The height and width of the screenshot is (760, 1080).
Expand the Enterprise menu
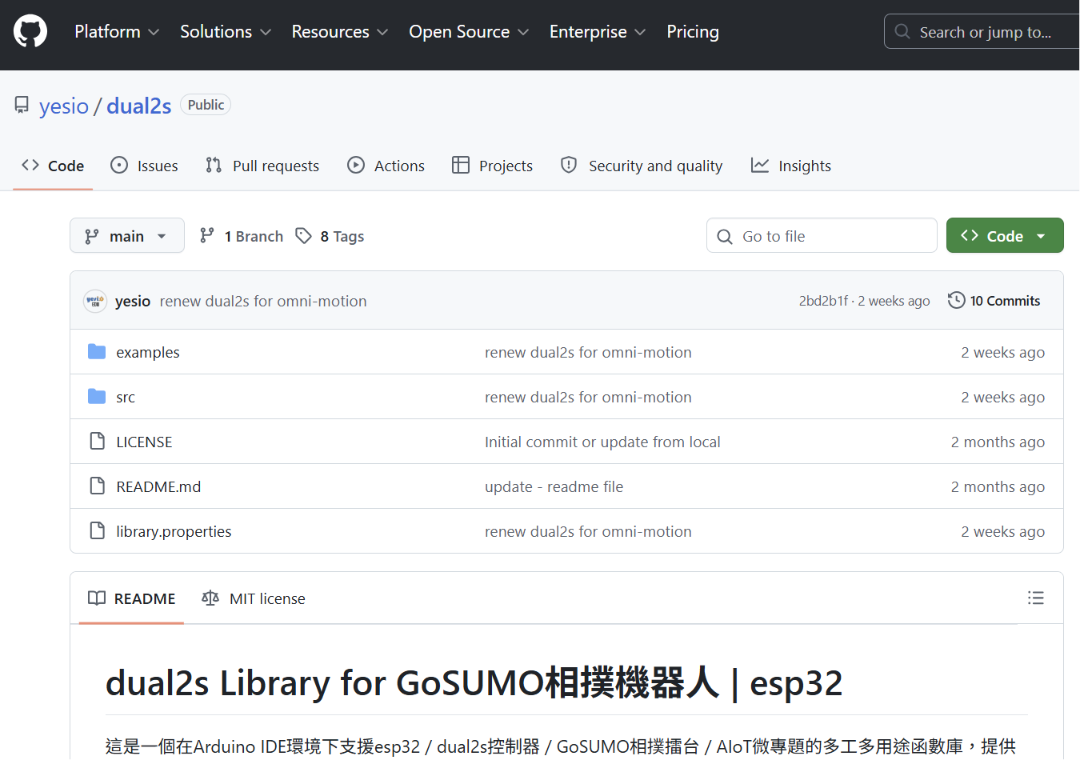pyautogui.click(x=597, y=32)
